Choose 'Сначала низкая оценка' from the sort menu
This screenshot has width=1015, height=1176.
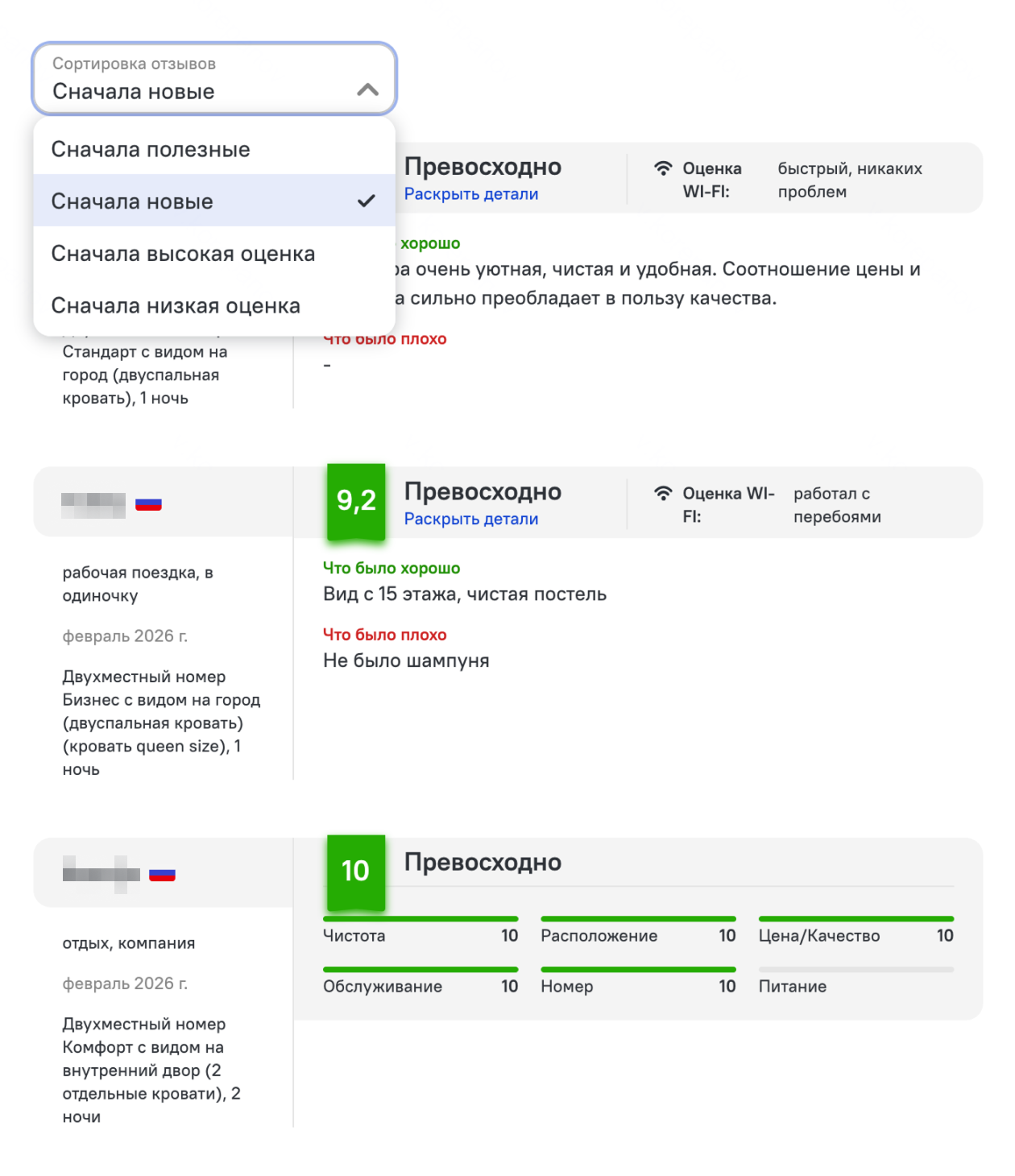(176, 305)
